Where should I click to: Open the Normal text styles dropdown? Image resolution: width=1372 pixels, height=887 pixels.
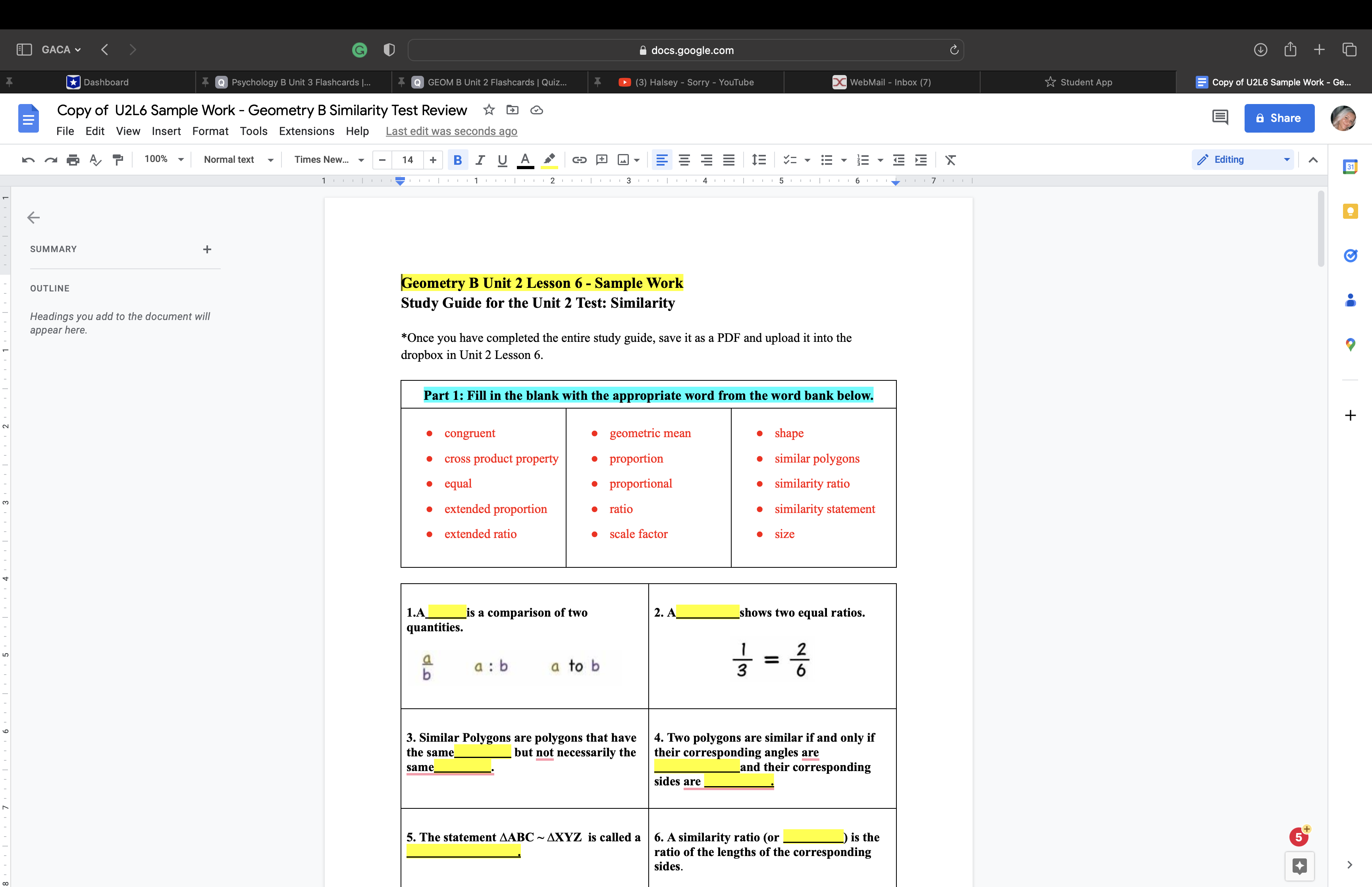(237, 160)
